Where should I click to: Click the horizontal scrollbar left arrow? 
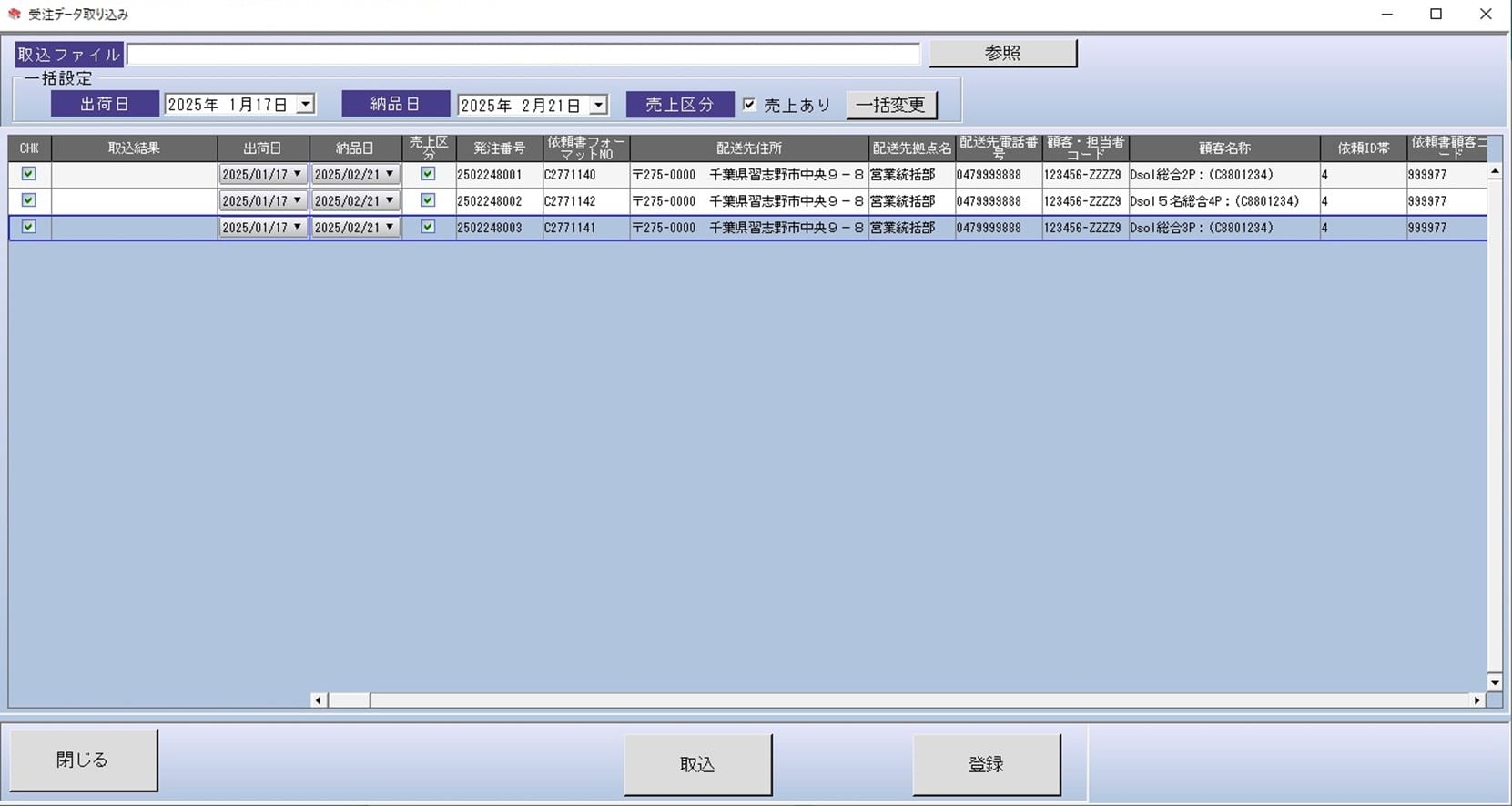[318, 700]
